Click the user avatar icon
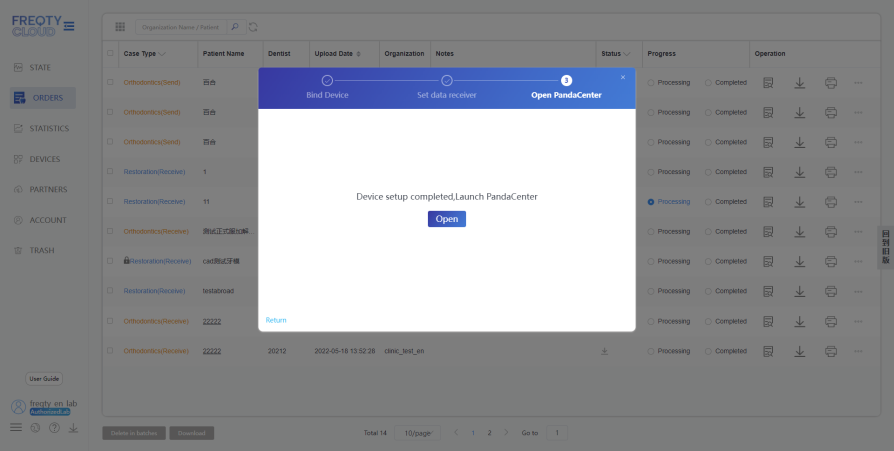Image resolution: width=894 pixels, height=451 pixels. (x=18, y=407)
